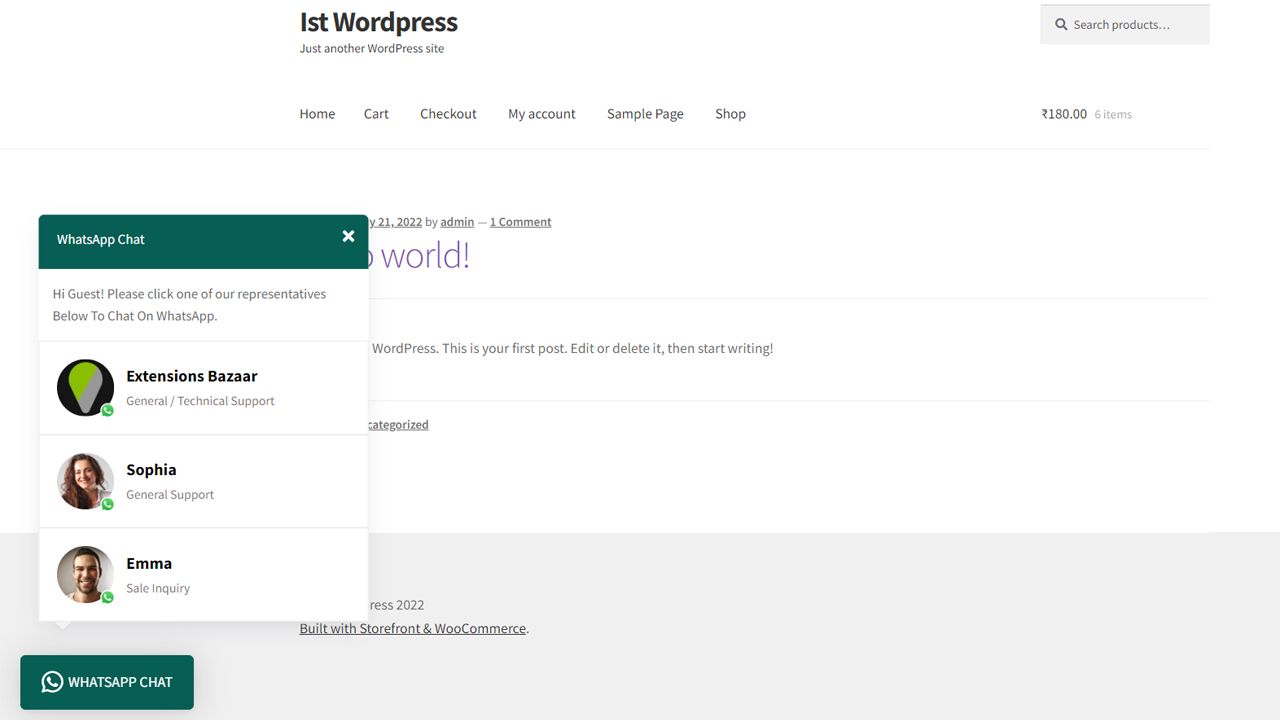Click the post body first-post text
Screen dimensions: 1280x720
[572, 348]
